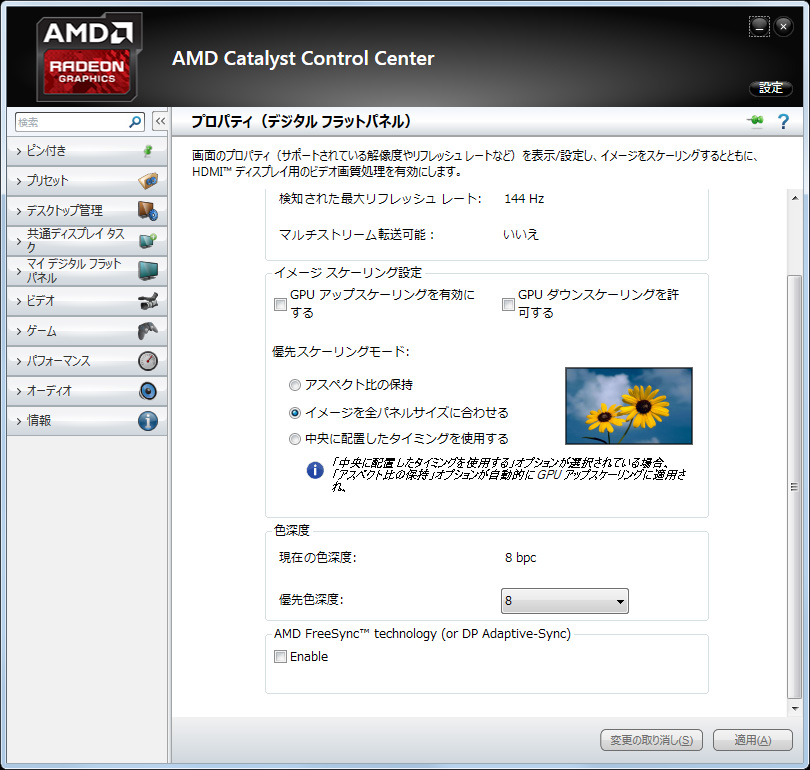
Task: Select アスペクト比の保持 radio option
Action: click(x=294, y=385)
